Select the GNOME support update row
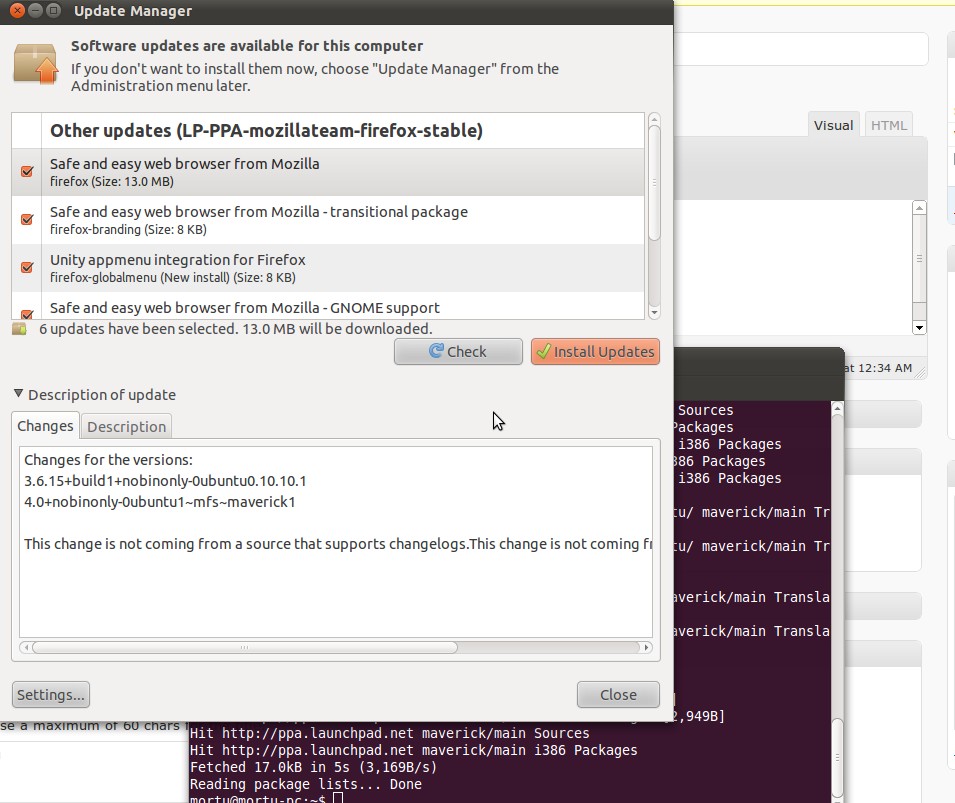This screenshot has width=955, height=803. click(x=328, y=306)
